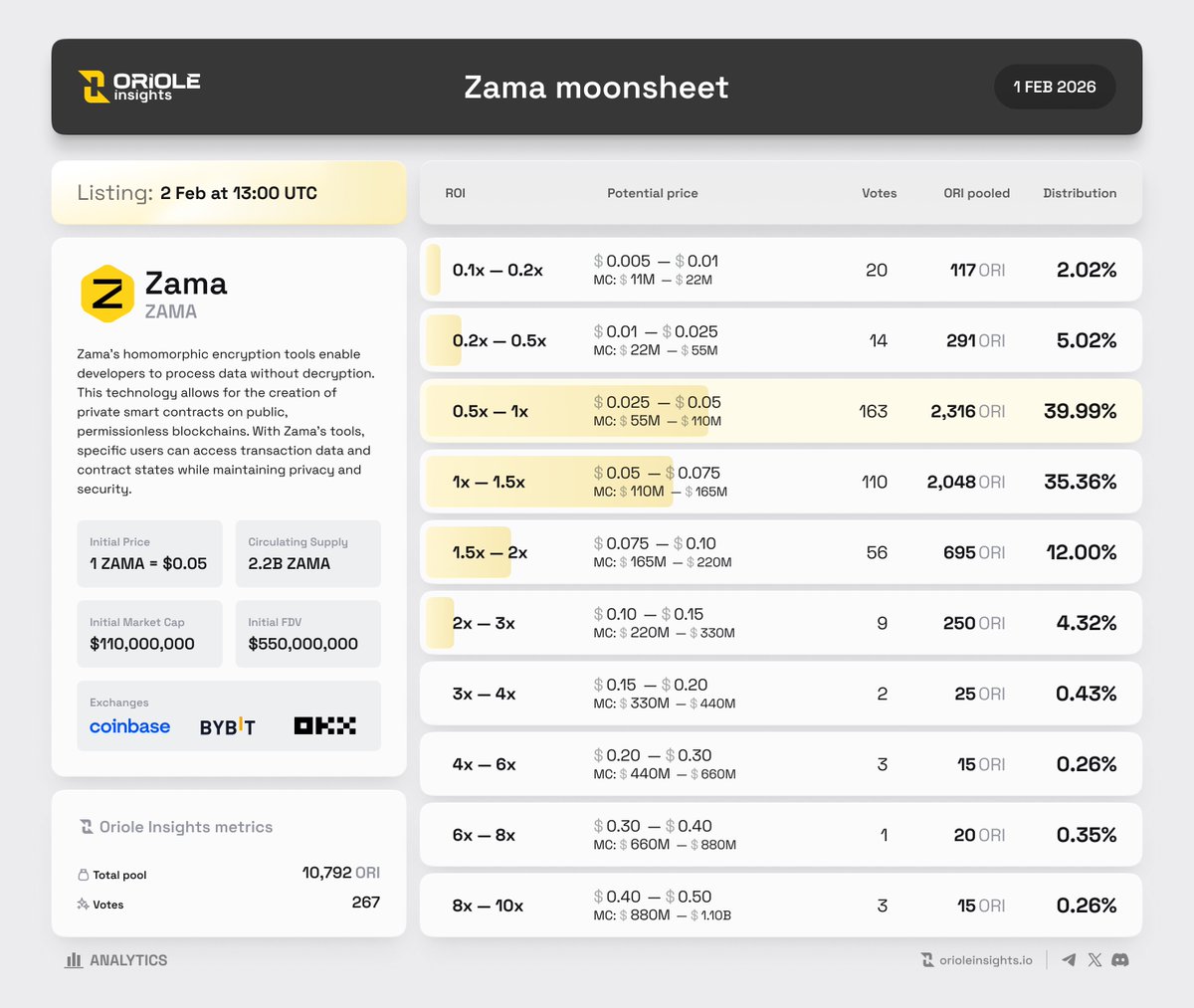Click the Initial Market Cap $110,000,000 card

click(149, 634)
